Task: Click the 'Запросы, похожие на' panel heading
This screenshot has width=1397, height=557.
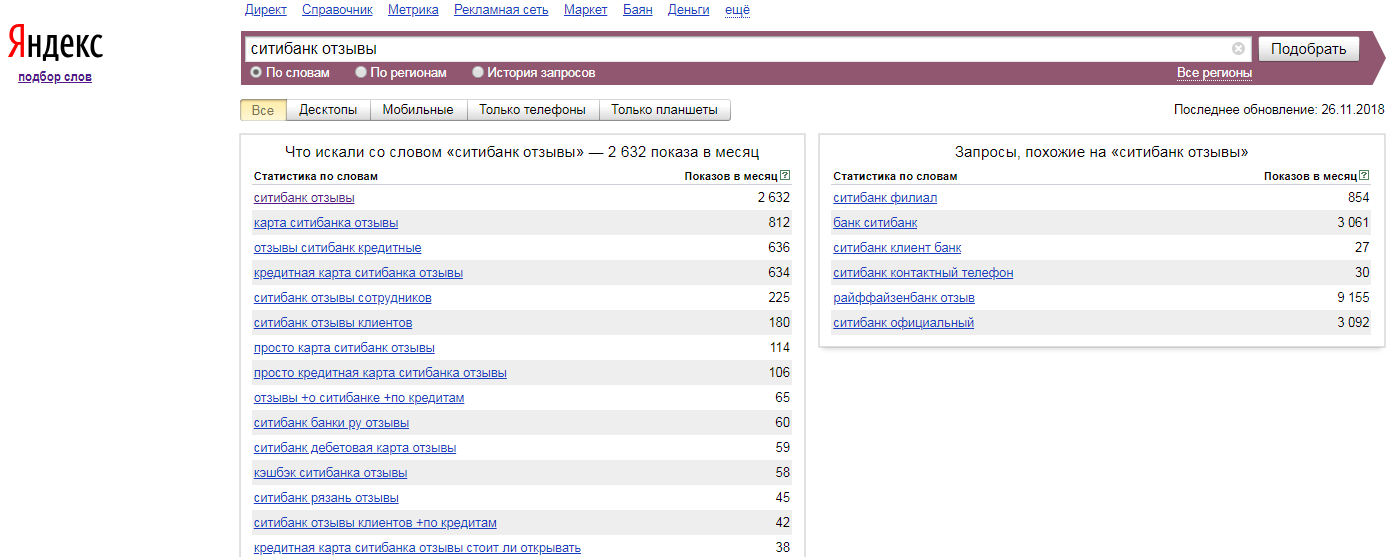Action: (x=1101, y=153)
